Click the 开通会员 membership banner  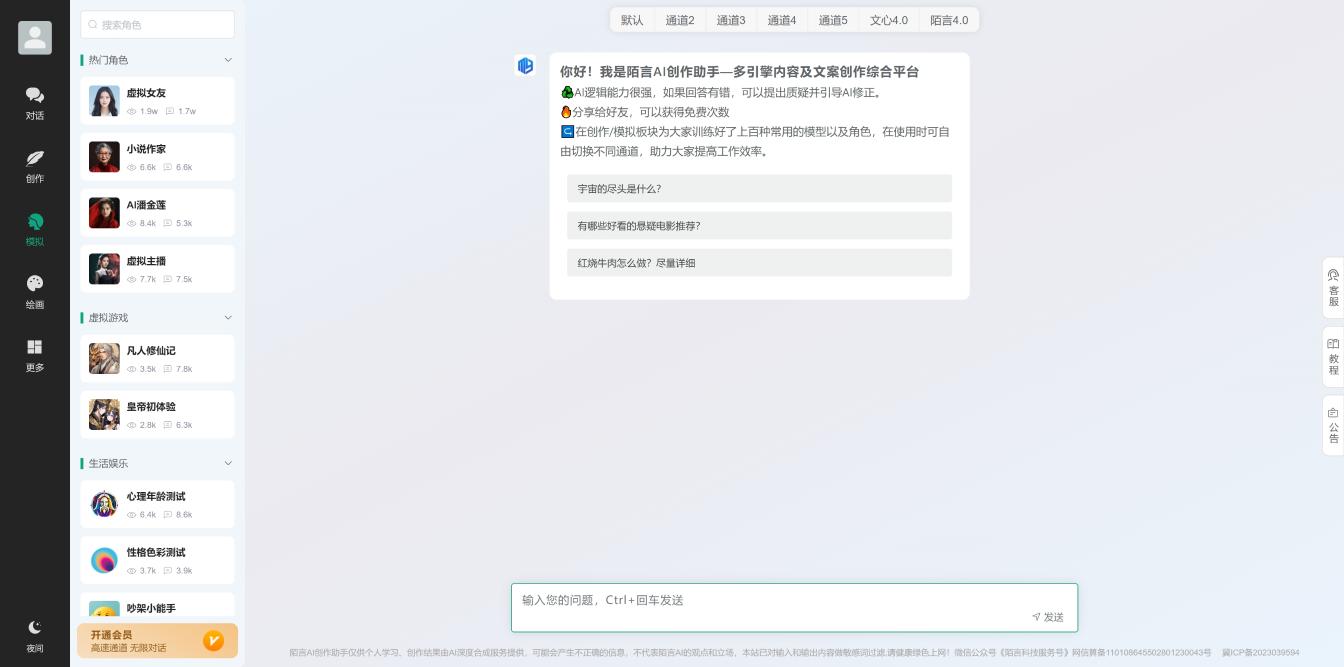157,641
